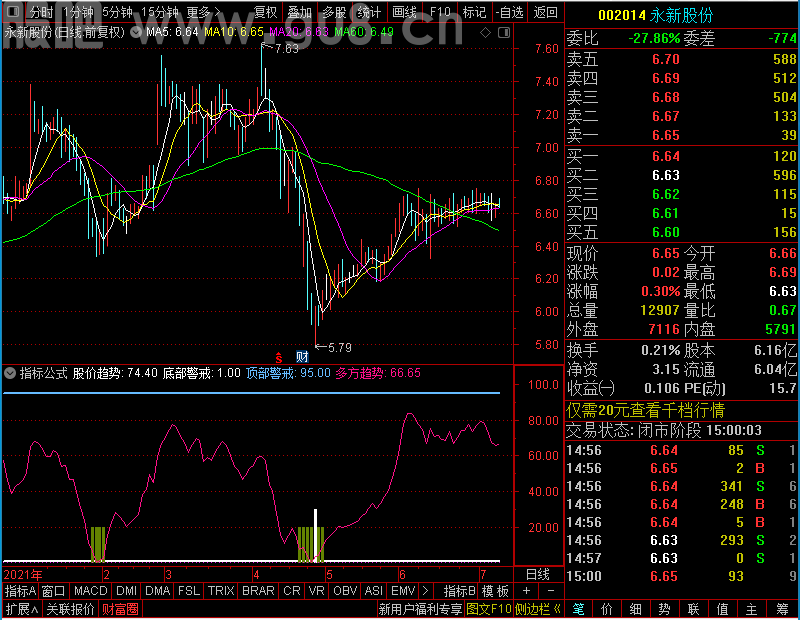Viewport: 800px width, 620px height.
Task: Select the 价 price tab
Action: click(607, 609)
